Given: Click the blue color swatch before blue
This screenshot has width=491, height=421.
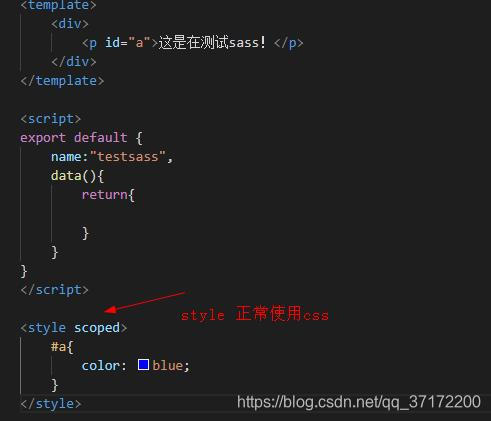Looking at the screenshot, I should tap(143, 365).
